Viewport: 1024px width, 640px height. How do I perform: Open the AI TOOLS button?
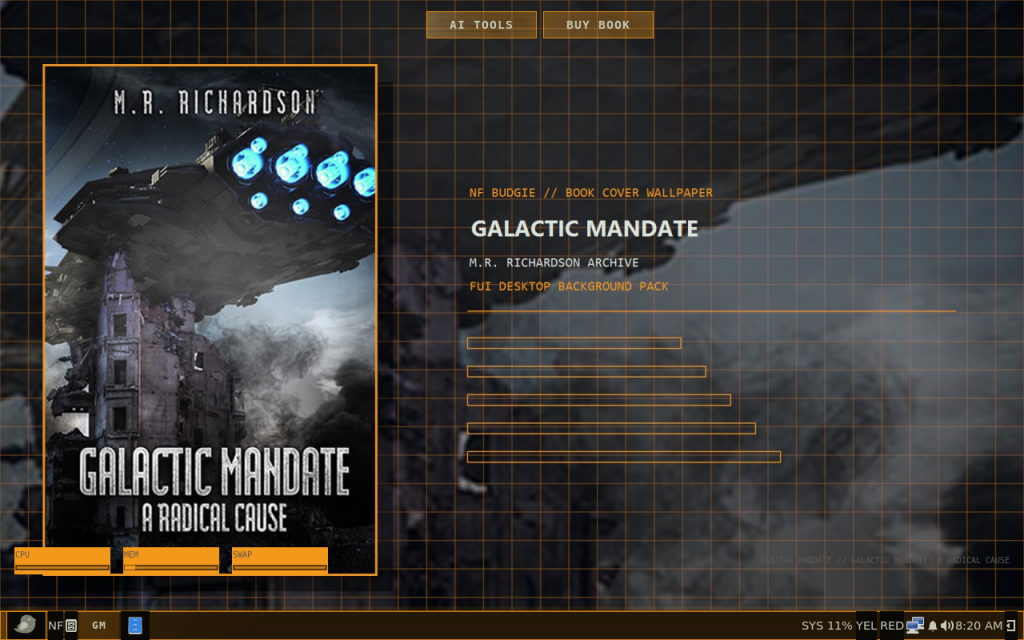click(x=481, y=25)
